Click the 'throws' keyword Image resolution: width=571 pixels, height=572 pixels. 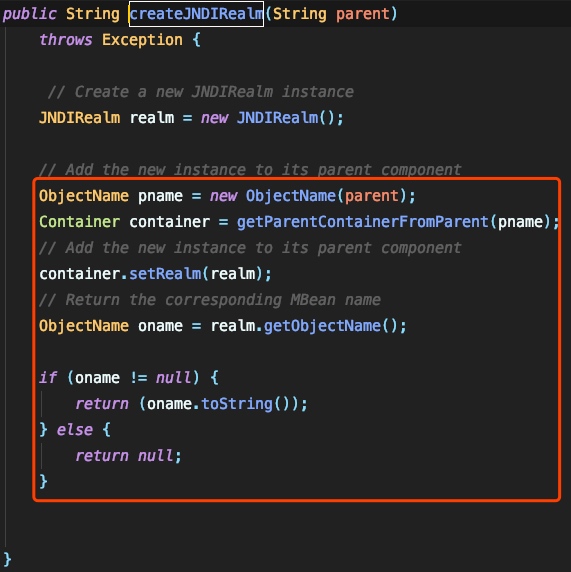pyautogui.click(x=66, y=40)
